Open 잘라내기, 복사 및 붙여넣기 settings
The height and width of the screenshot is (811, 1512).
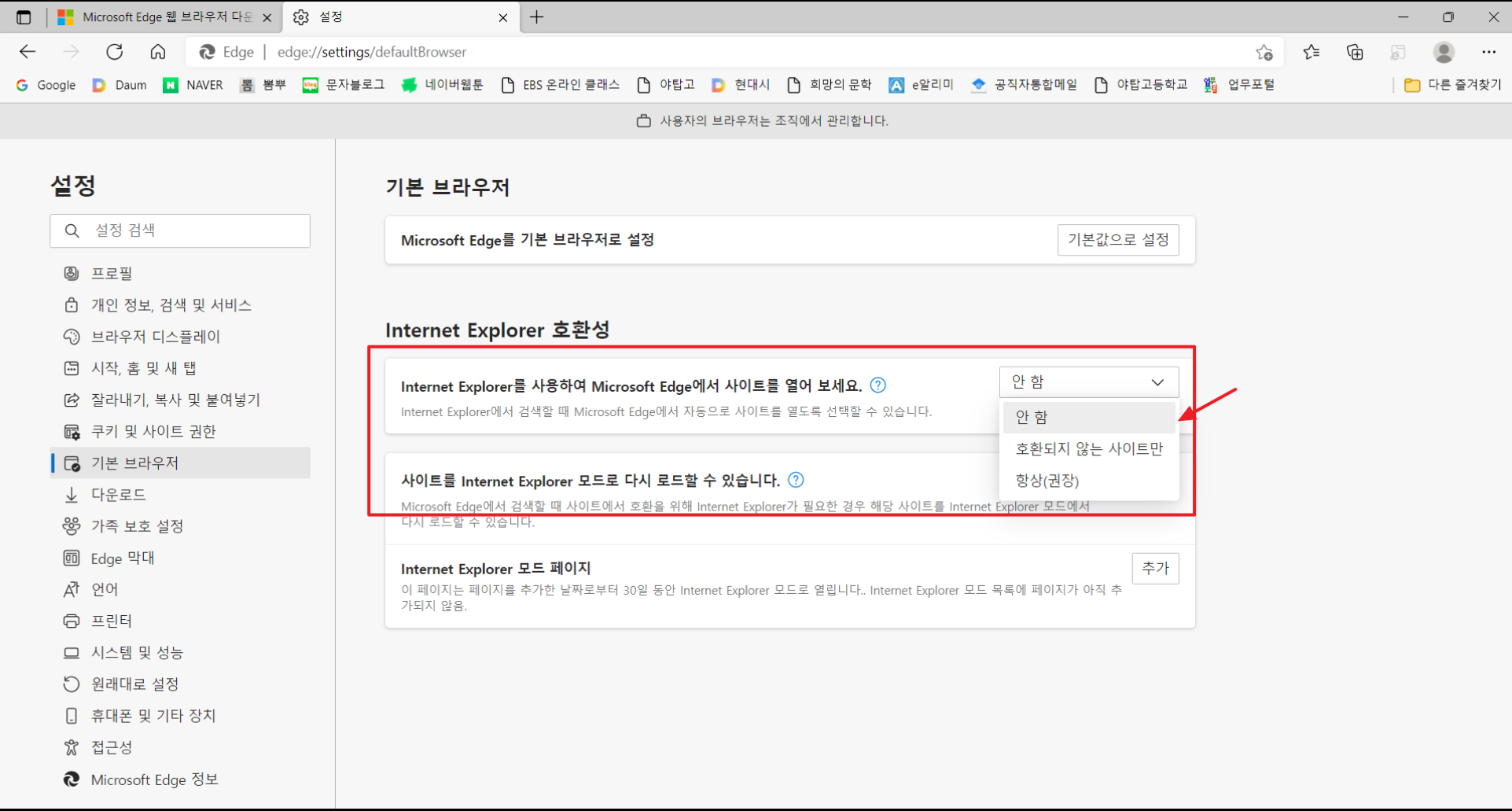[x=180, y=400]
